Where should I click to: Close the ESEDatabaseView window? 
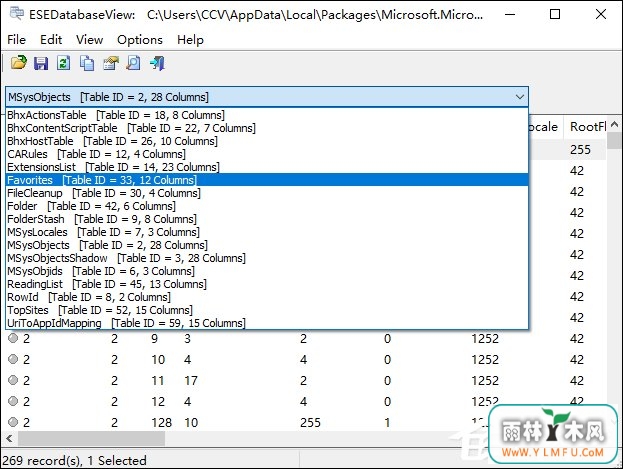tap(601, 14)
